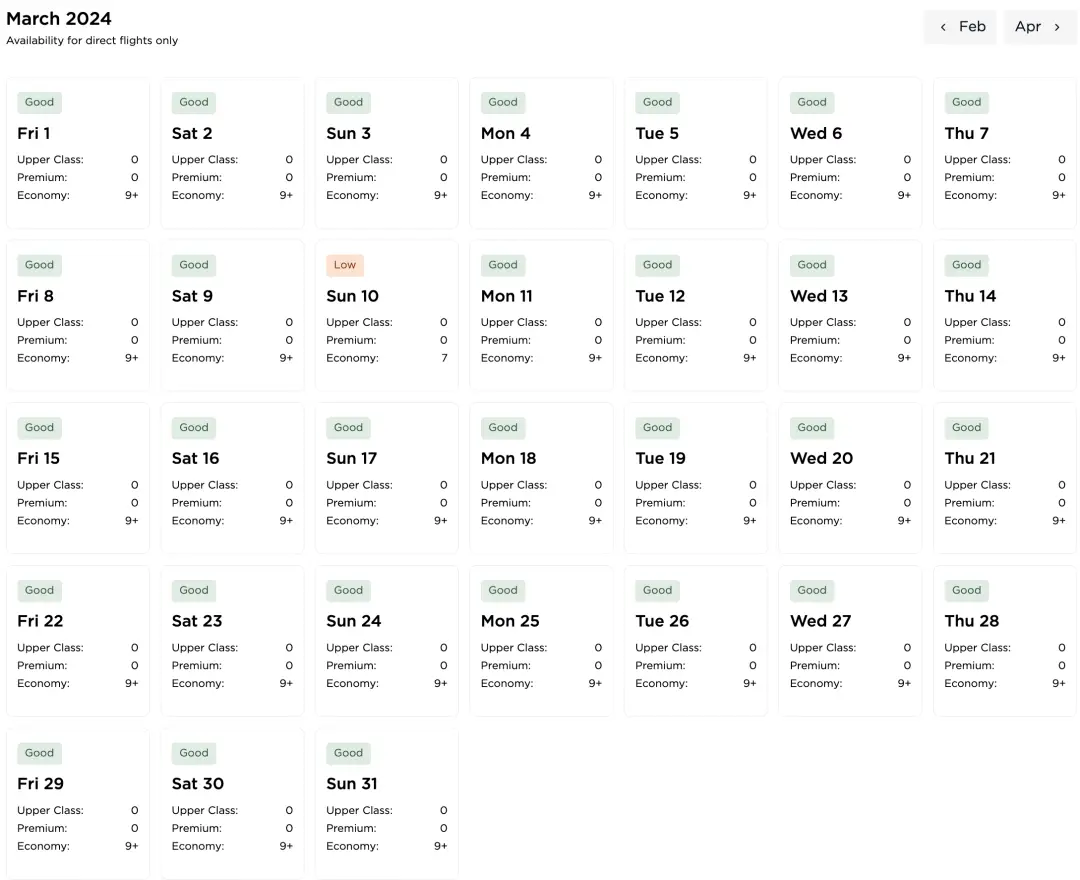Viewport: 1080px width, 880px height.
Task: Click Economy label on Tue 5
Action: [x=661, y=196]
